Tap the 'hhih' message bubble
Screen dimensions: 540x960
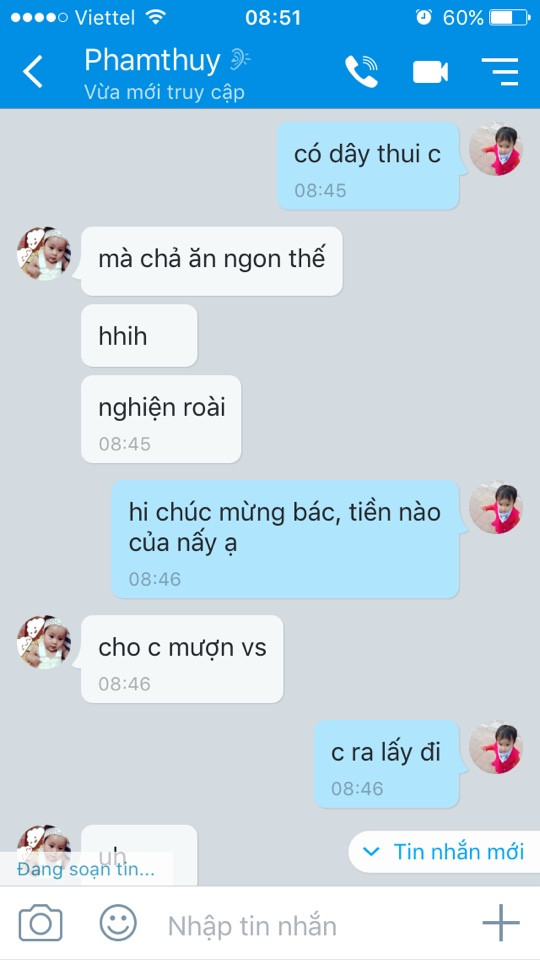tap(139, 336)
